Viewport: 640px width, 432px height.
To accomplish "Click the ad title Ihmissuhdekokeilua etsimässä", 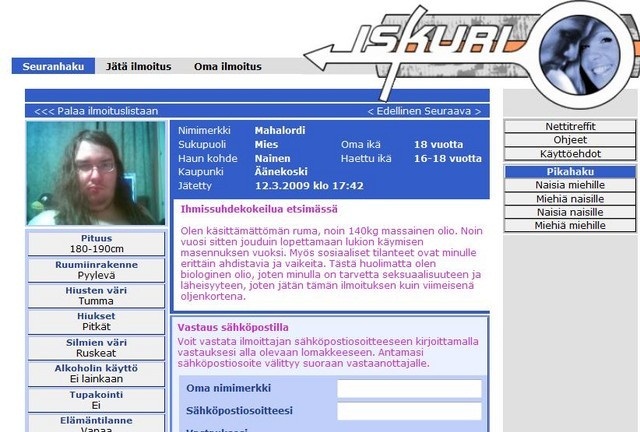I will pos(259,209).
